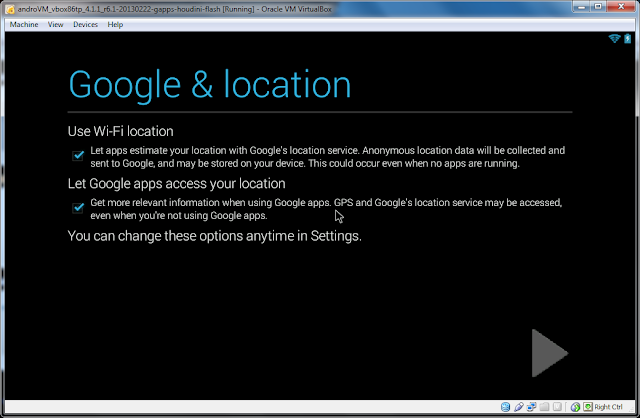Viewport: 640px width, 418px height.
Task: Click the Use Wi-Fi location label
Action: (120, 131)
